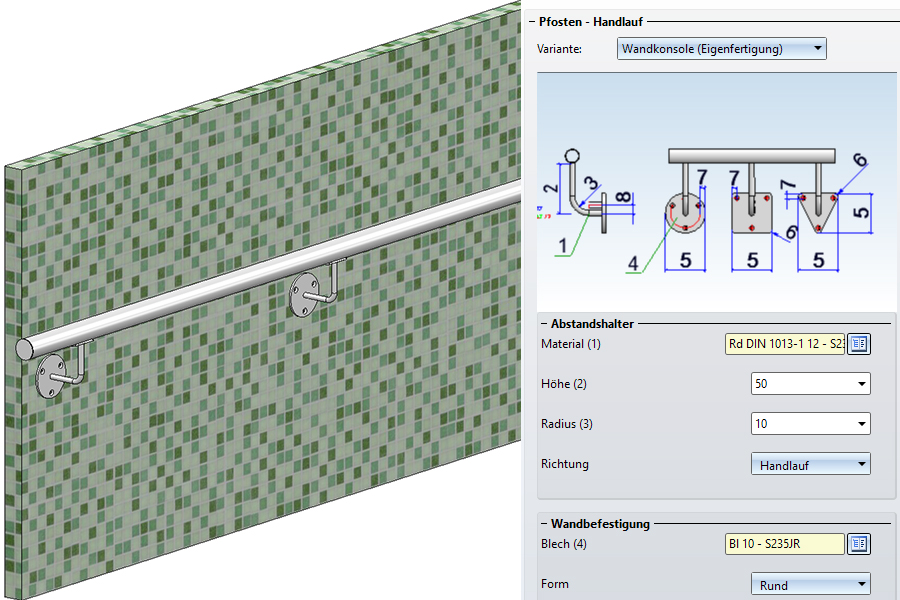Screen dimensions: 900x600
Task: Expand the Höhe (2) dropdown
Action: (810, 384)
